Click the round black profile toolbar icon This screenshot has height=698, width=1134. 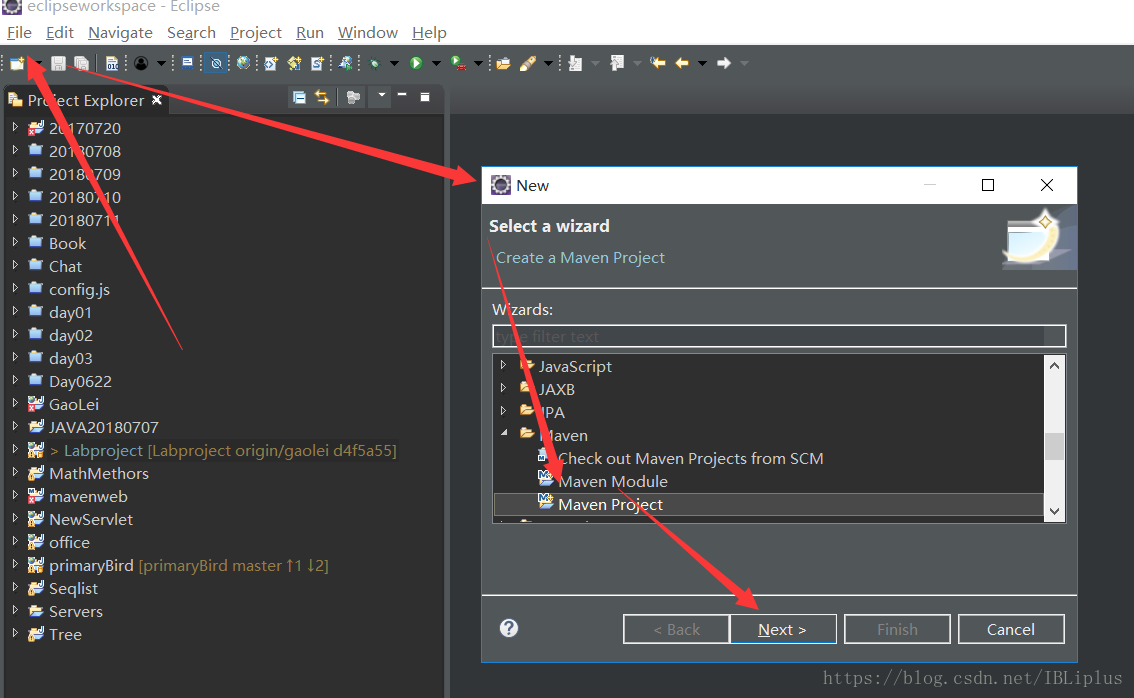(x=141, y=64)
